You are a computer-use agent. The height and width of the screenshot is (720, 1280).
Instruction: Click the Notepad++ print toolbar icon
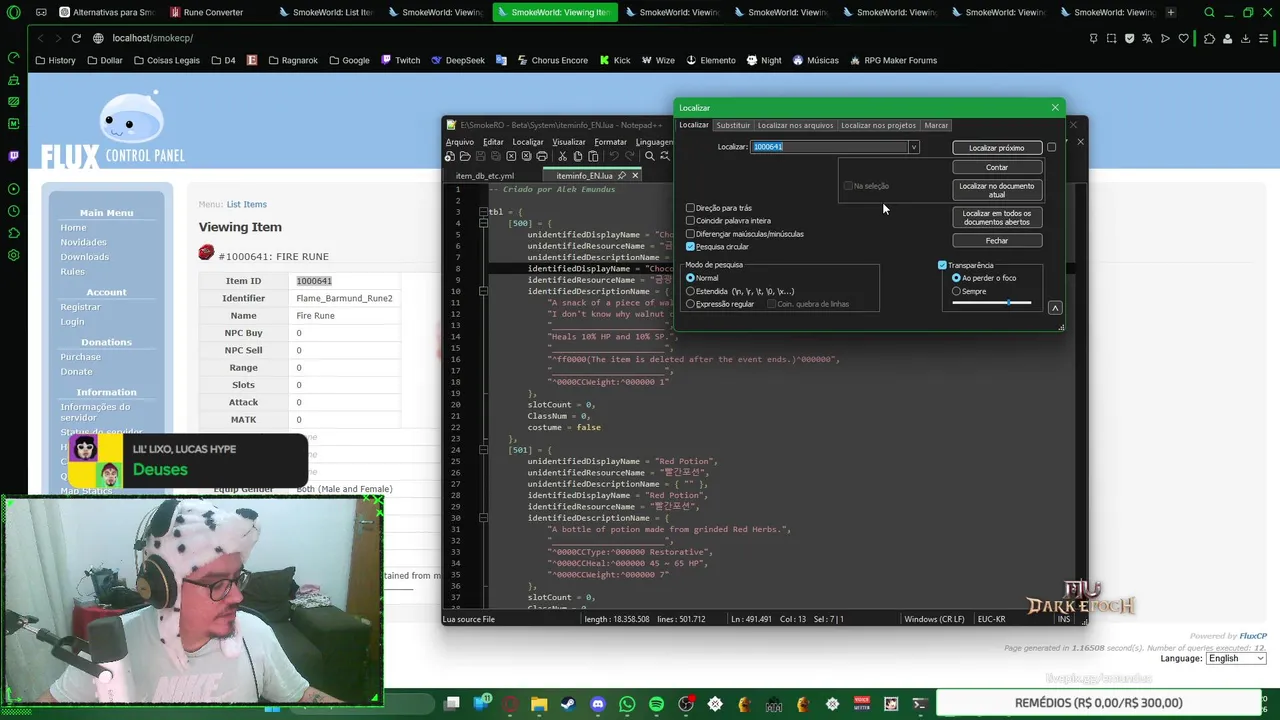[542, 156]
